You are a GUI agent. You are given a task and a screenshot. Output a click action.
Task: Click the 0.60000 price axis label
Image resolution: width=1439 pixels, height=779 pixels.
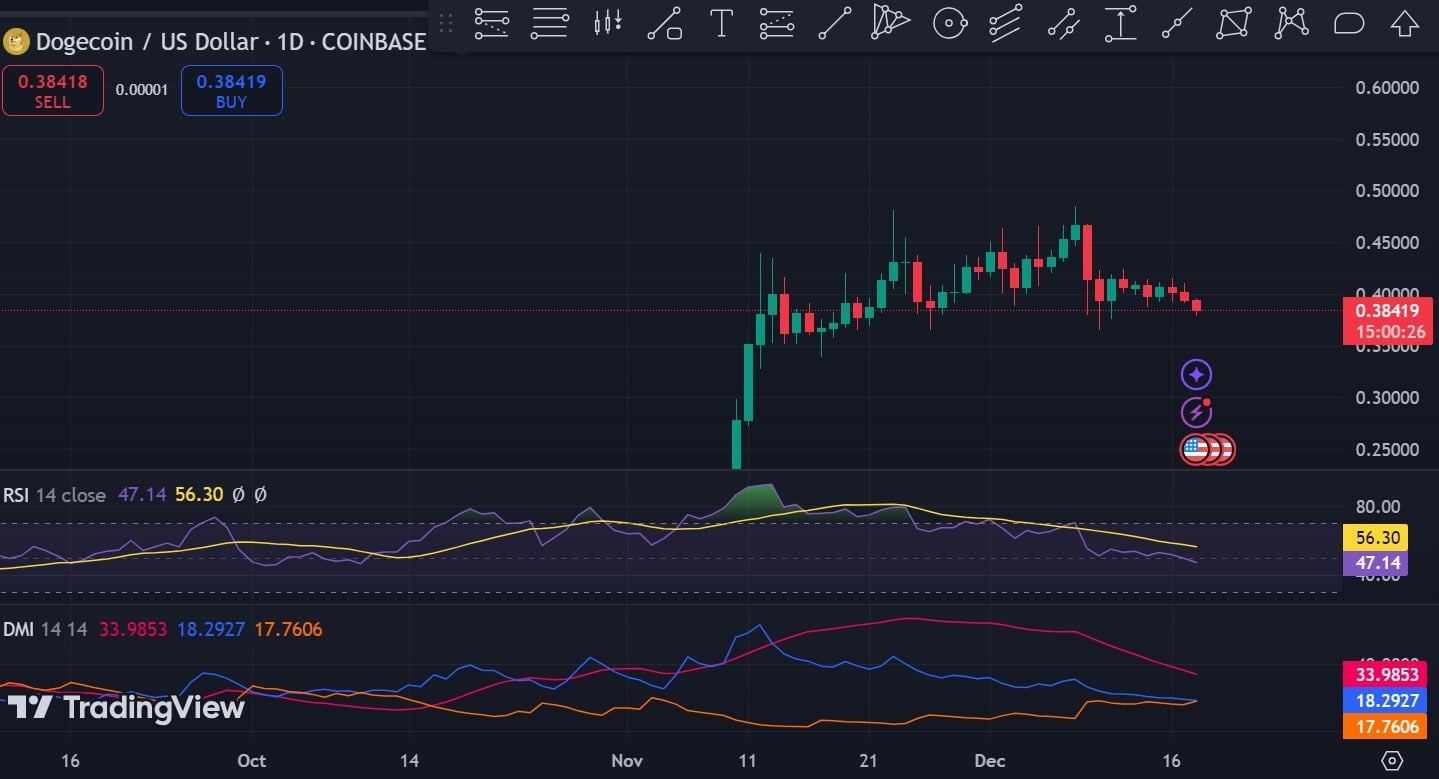pos(1387,88)
